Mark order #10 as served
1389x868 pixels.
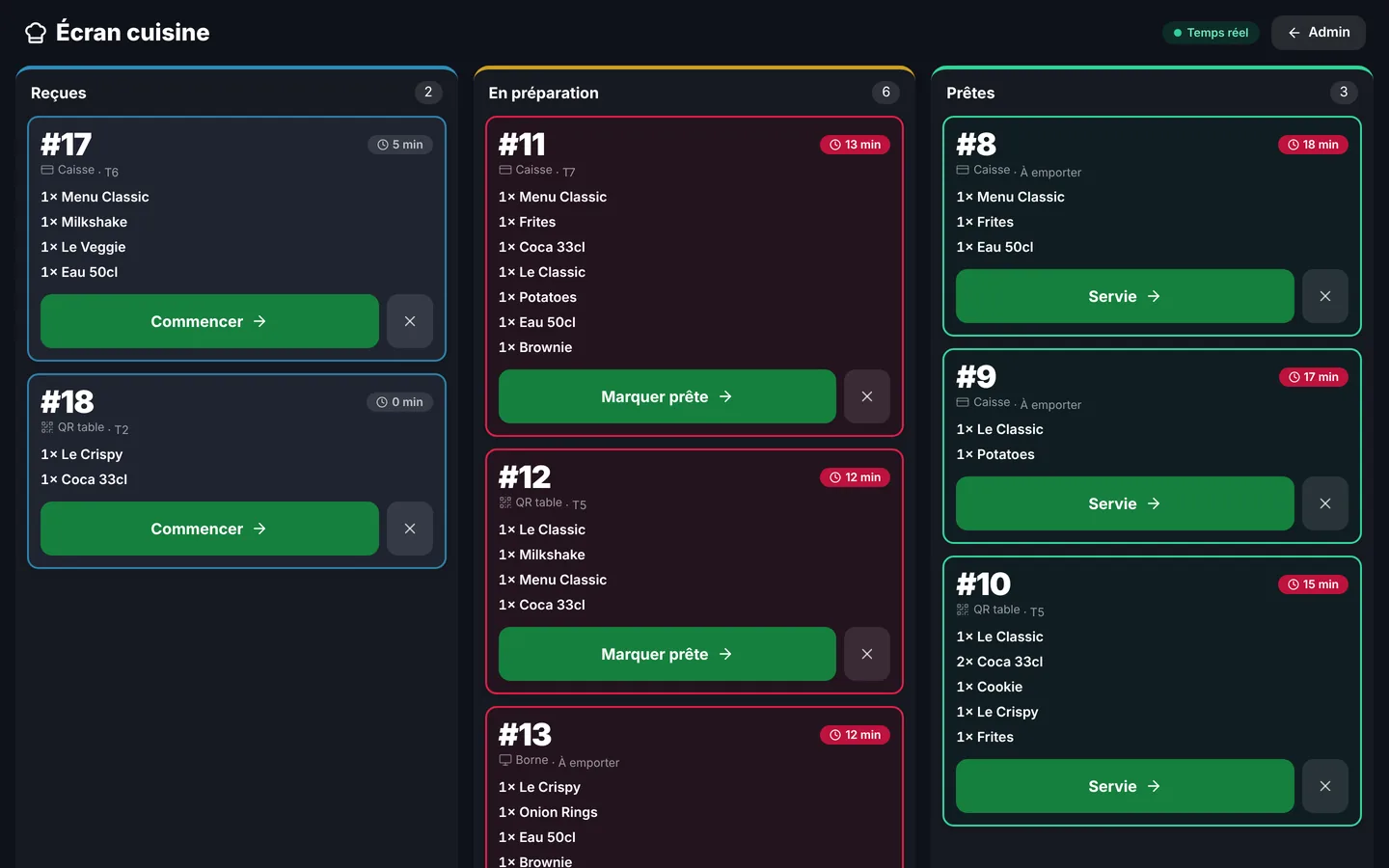pos(1125,786)
